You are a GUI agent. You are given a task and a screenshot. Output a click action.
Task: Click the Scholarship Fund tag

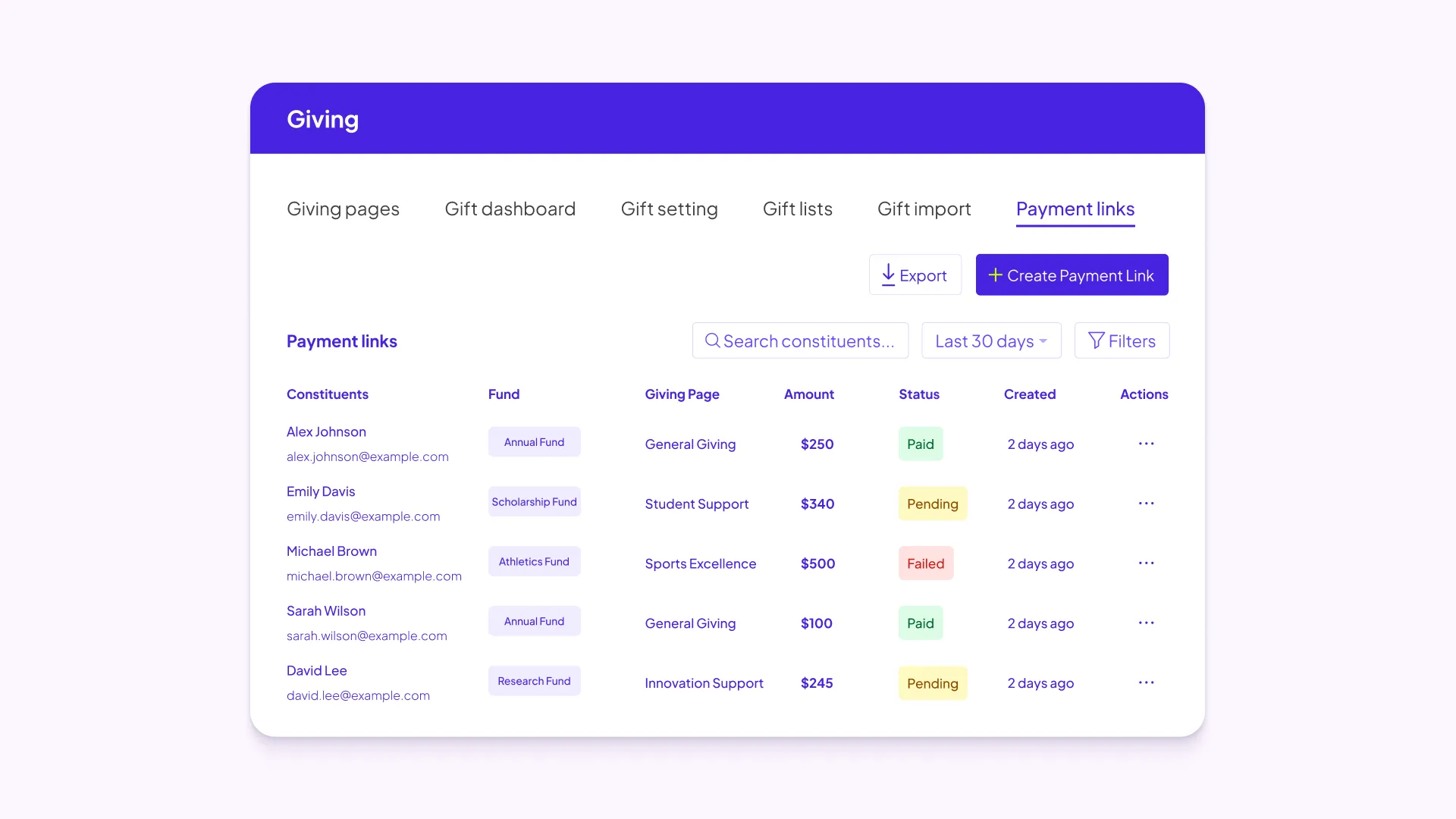pyautogui.click(x=534, y=502)
